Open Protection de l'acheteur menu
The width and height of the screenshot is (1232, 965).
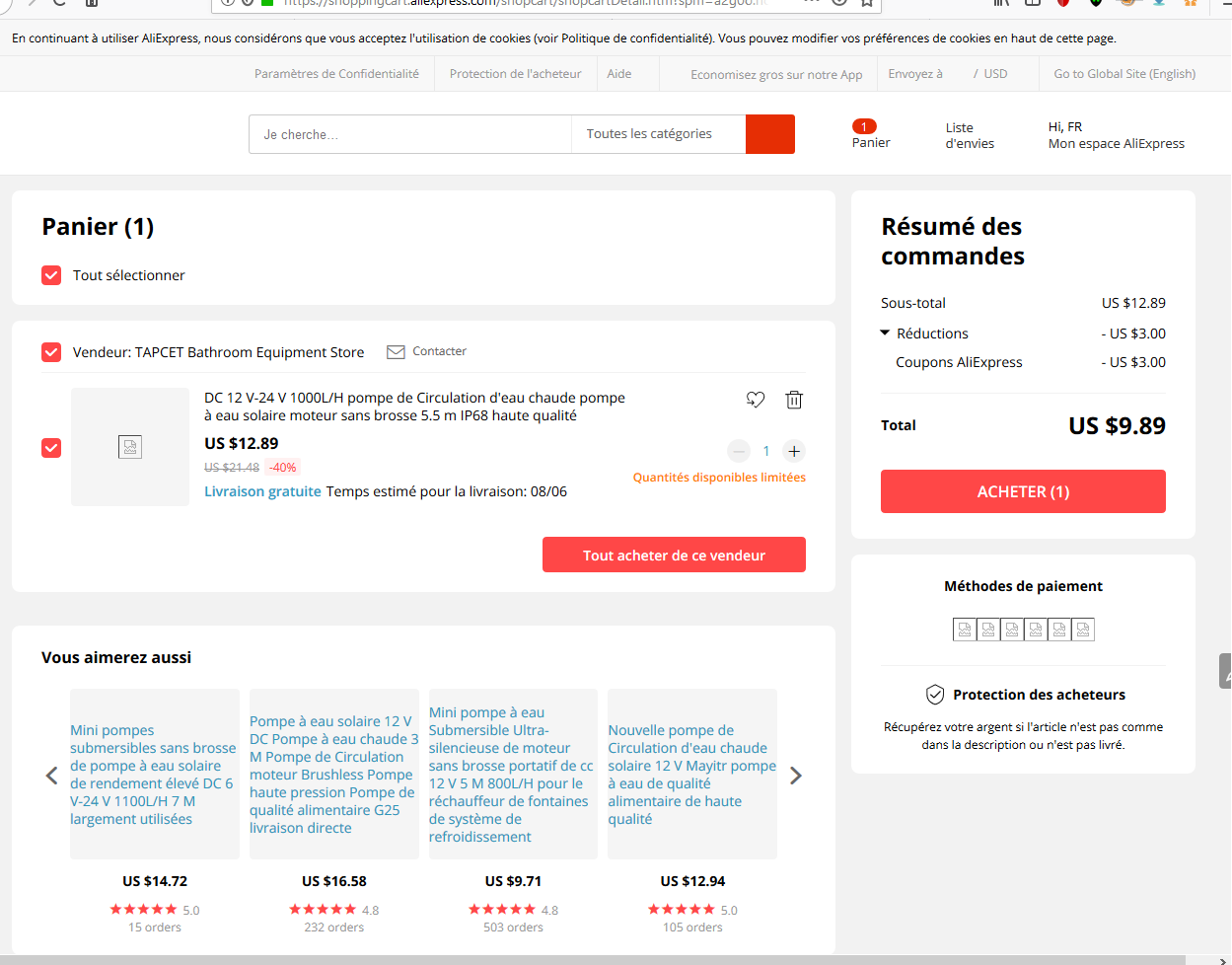pos(515,74)
